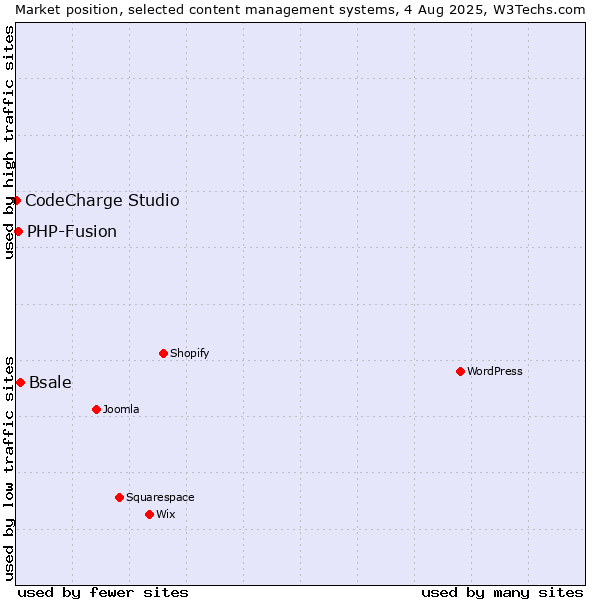Screen dimensions: 600x600
Task: Click the red Wix data point
Action: (x=150, y=515)
